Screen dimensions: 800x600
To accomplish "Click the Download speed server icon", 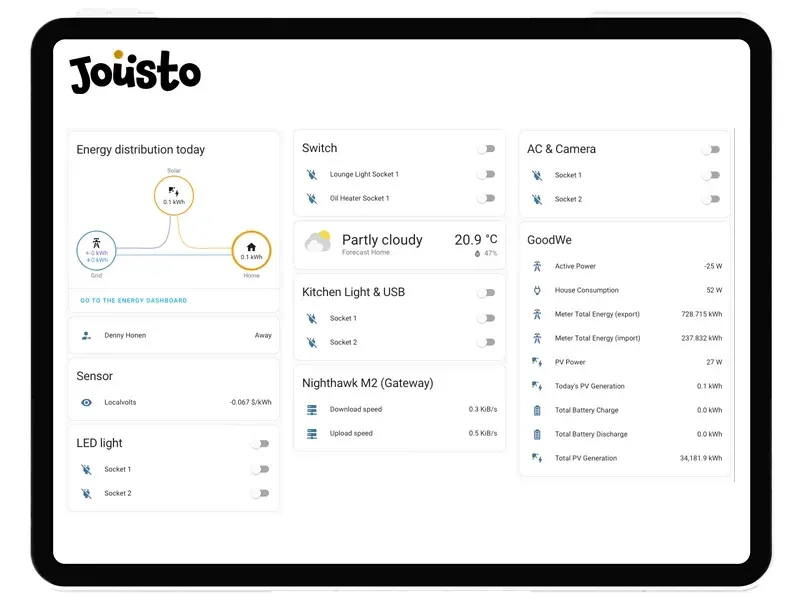I will (312, 410).
